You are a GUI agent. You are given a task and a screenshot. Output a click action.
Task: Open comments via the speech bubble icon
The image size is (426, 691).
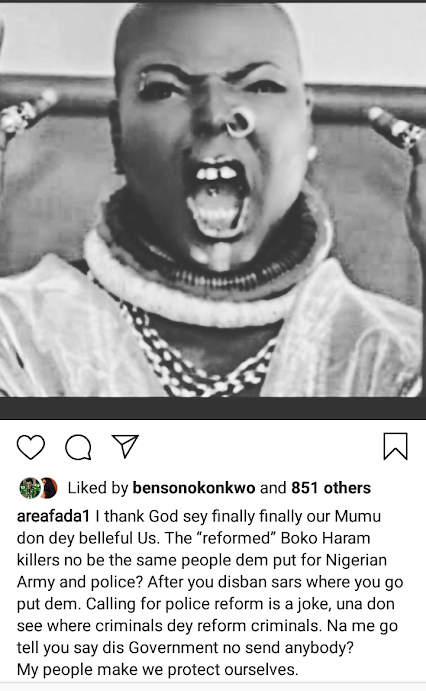pos(78,447)
